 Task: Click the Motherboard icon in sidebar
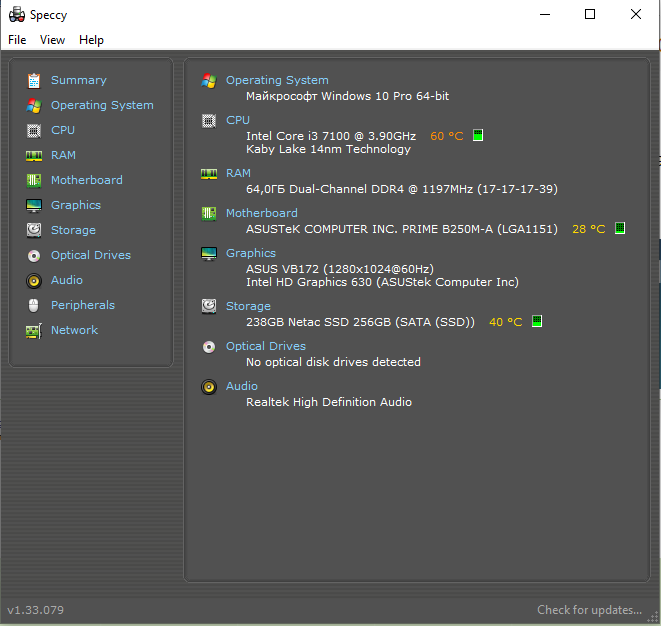click(x=34, y=180)
